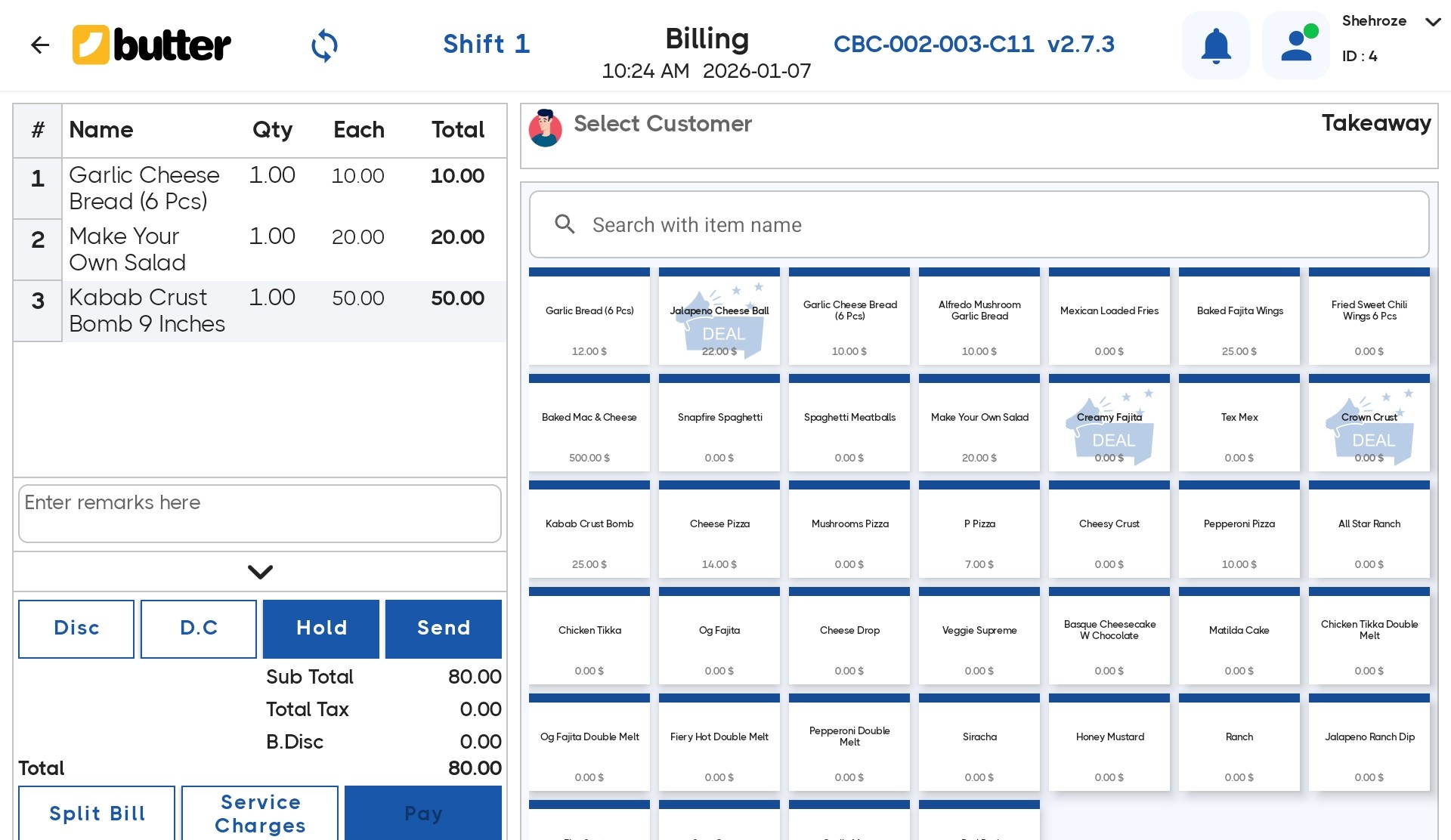Add Jalapeno Ranch Dip
Viewport: 1451px width, 840px height.
click(1369, 743)
